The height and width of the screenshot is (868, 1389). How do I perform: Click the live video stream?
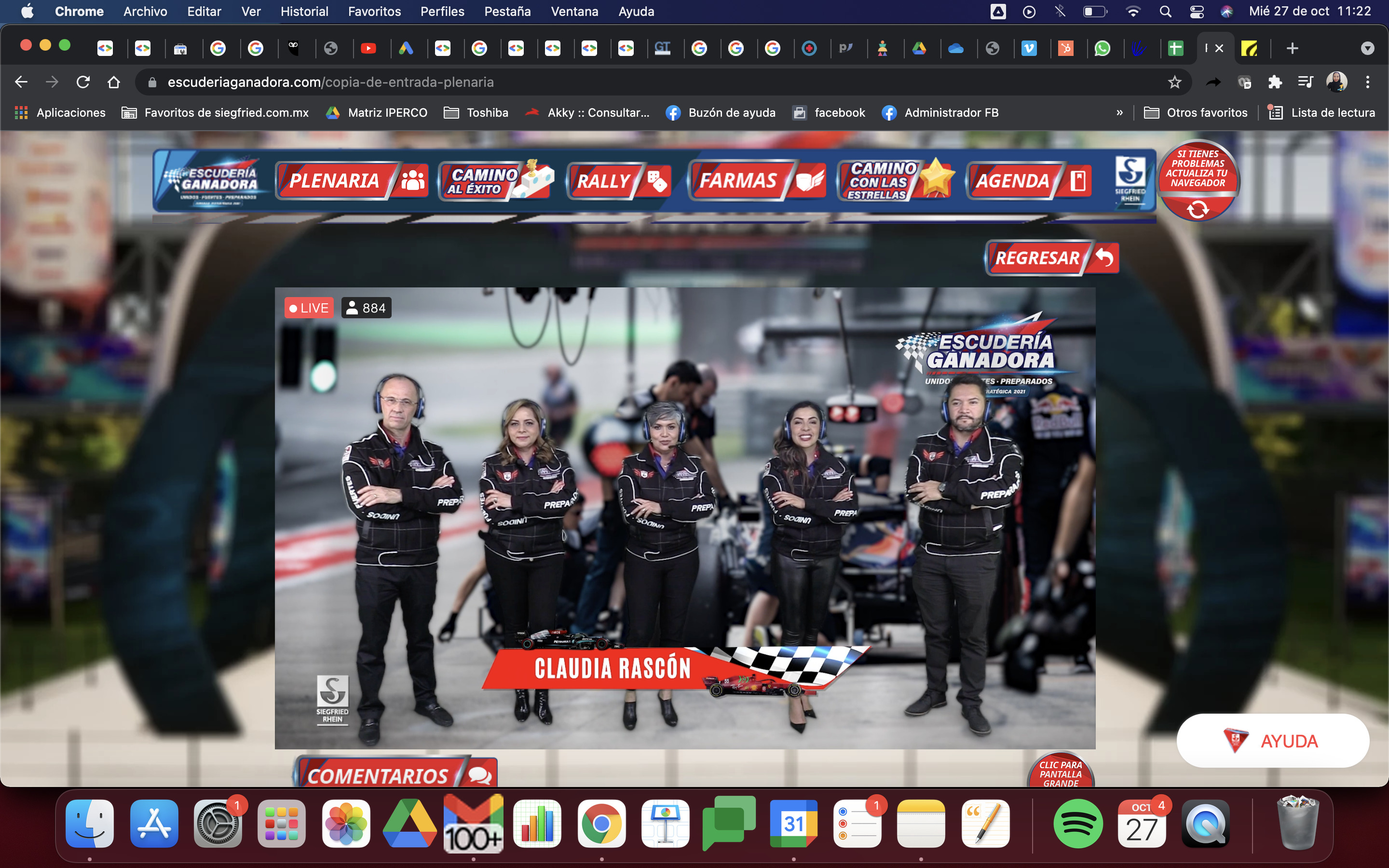point(685,518)
